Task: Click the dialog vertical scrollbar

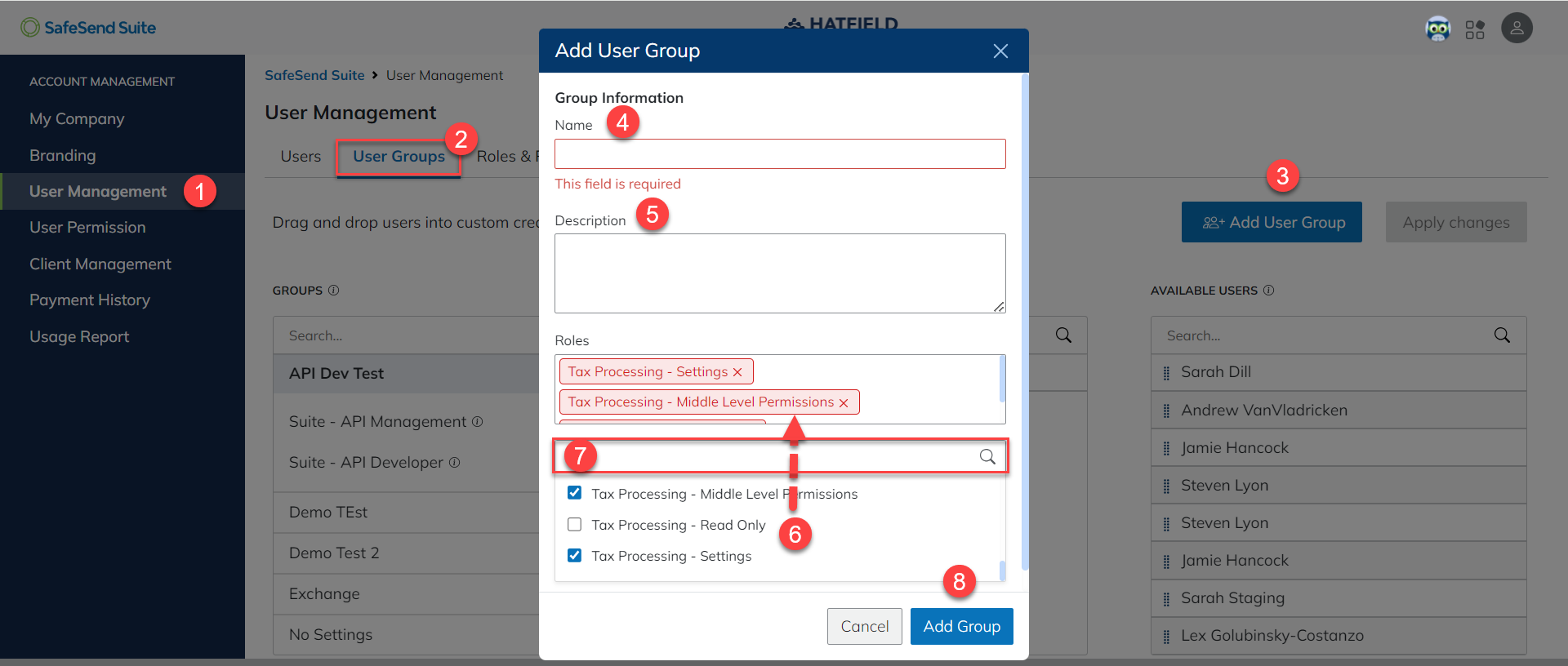Action: [x=1025, y=322]
